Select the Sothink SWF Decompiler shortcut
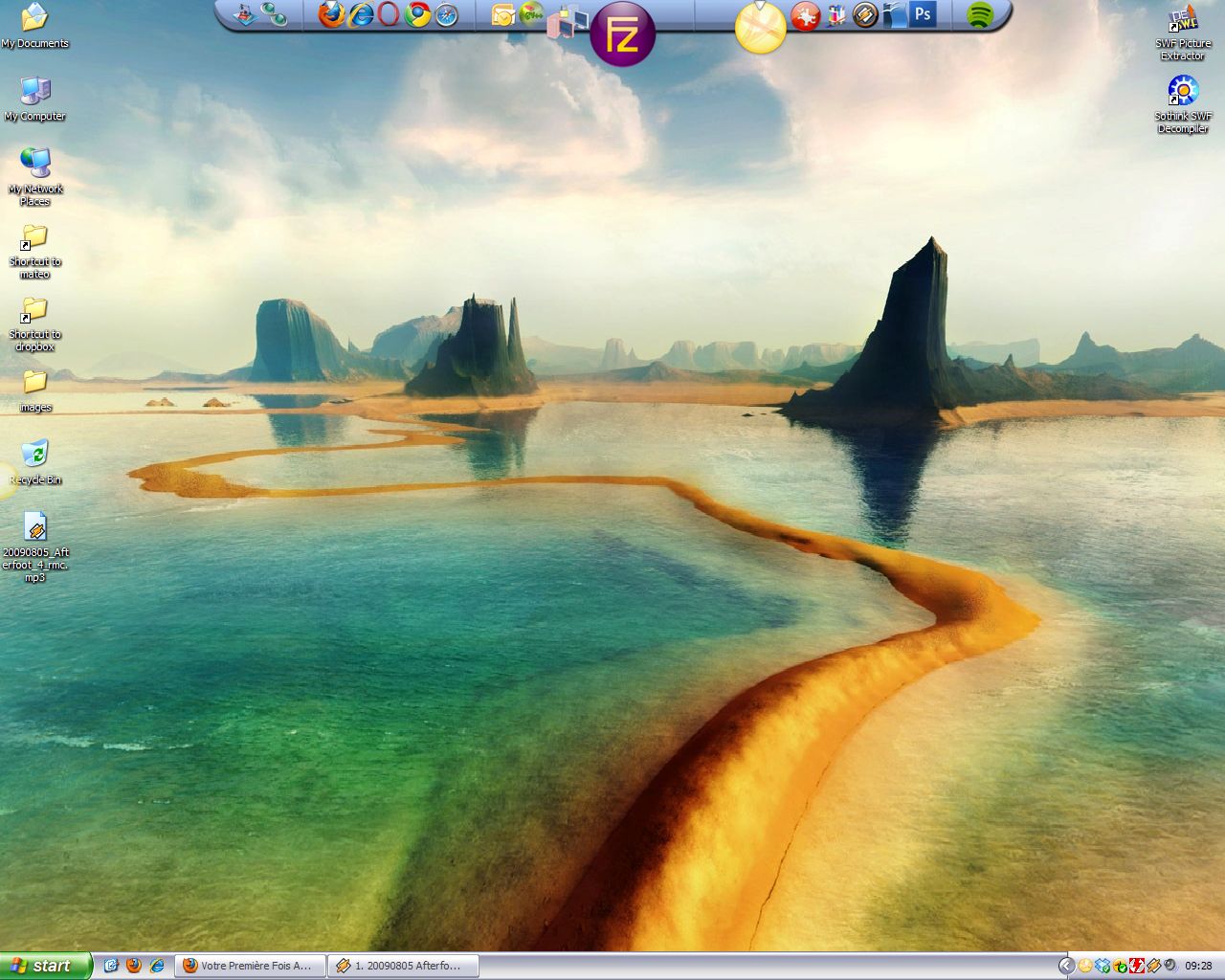Image resolution: width=1225 pixels, height=980 pixels. (x=1183, y=92)
